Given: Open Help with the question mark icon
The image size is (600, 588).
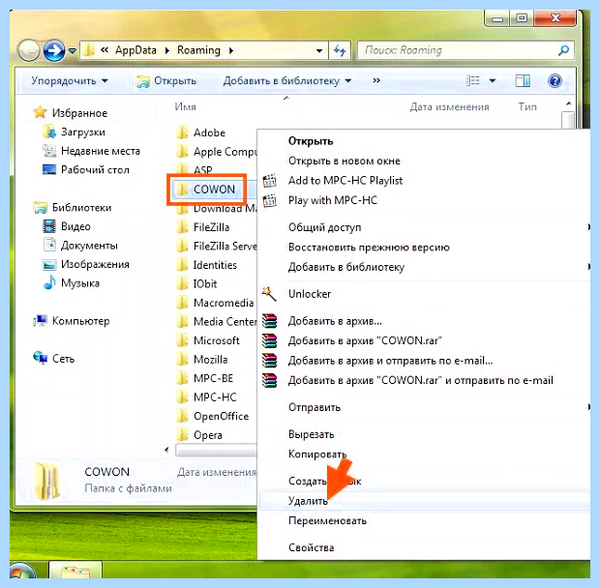Looking at the screenshot, I should pos(554,81).
